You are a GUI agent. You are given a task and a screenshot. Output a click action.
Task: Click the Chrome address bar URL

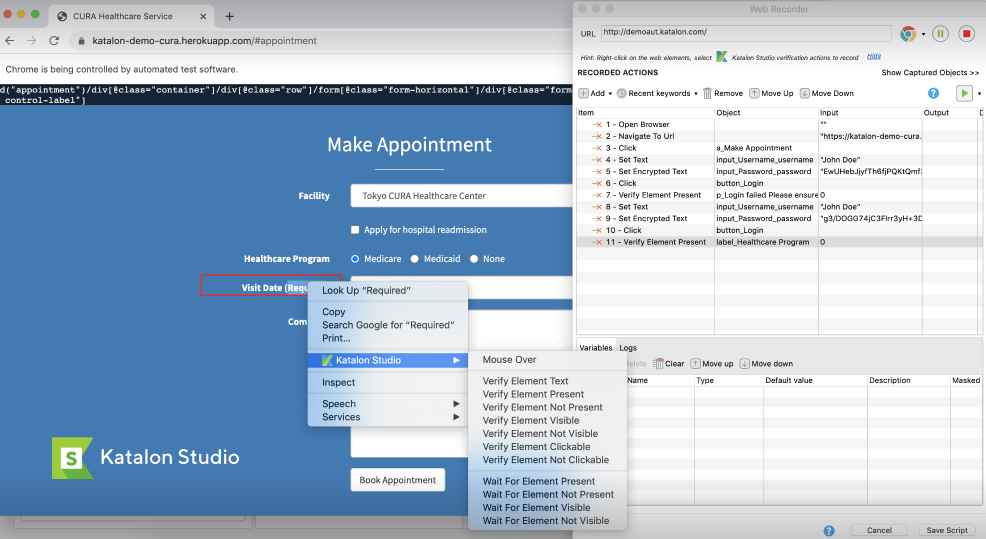pos(204,41)
